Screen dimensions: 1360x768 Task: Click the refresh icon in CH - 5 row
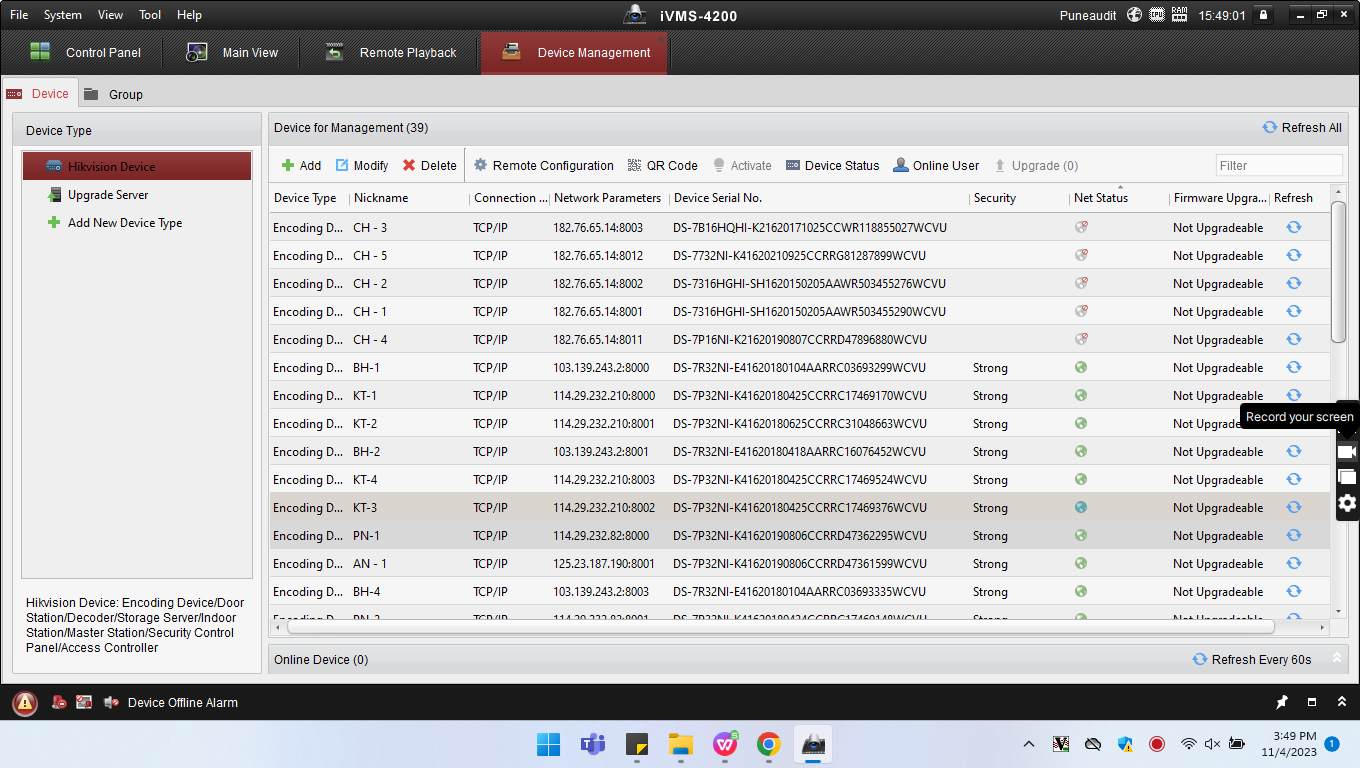click(x=1294, y=255)
